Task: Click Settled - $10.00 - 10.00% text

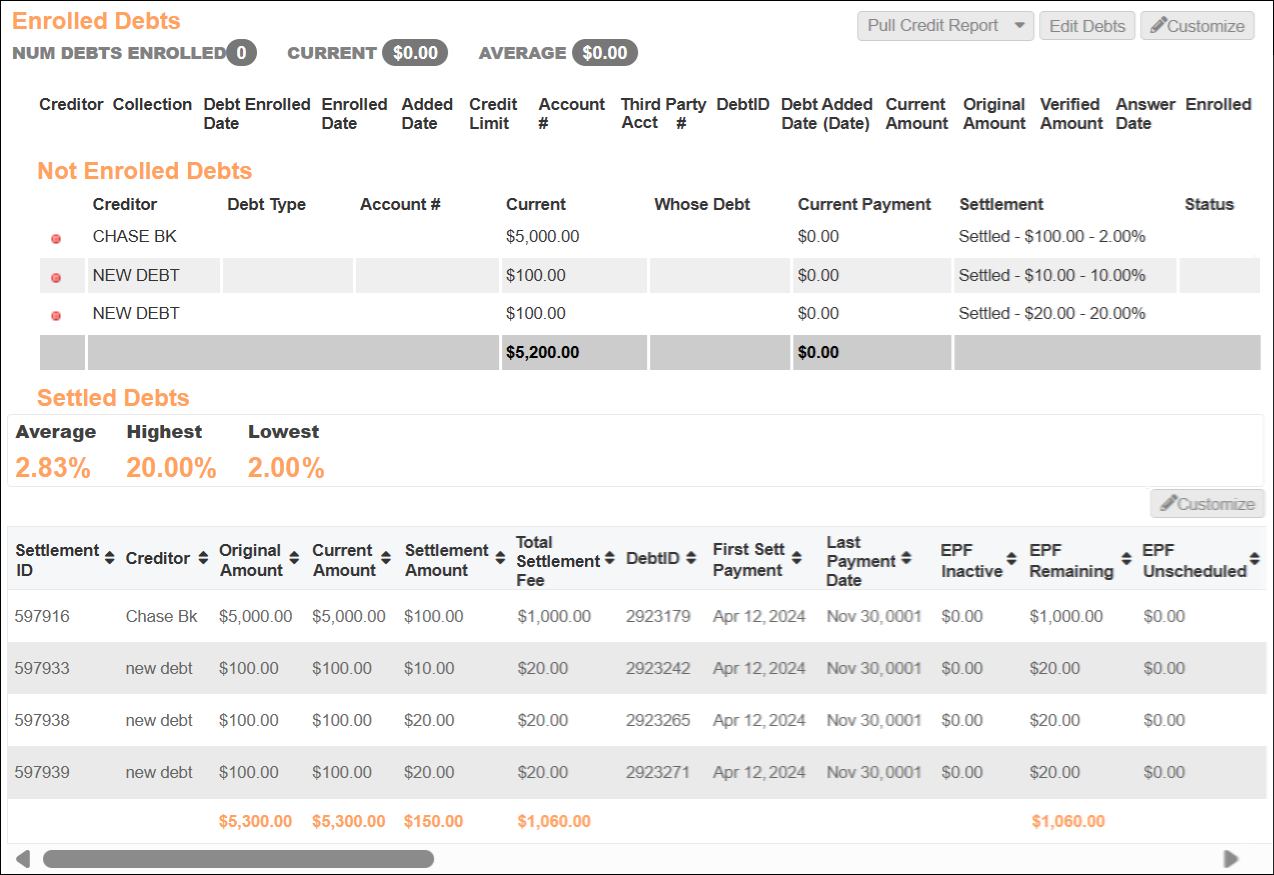Action: point(1052,275)
